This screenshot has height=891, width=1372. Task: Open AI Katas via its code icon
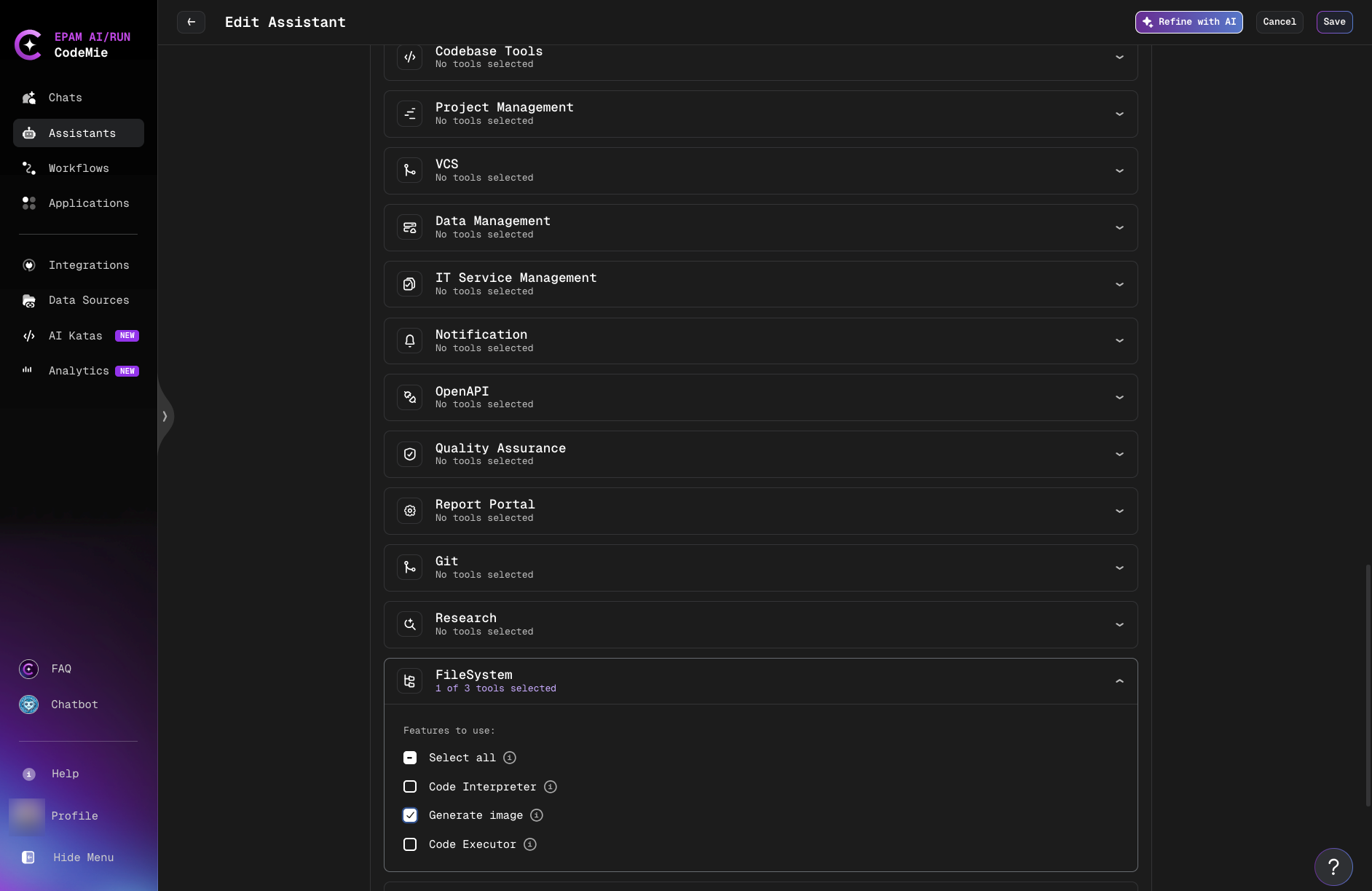(x=29, y=336)
